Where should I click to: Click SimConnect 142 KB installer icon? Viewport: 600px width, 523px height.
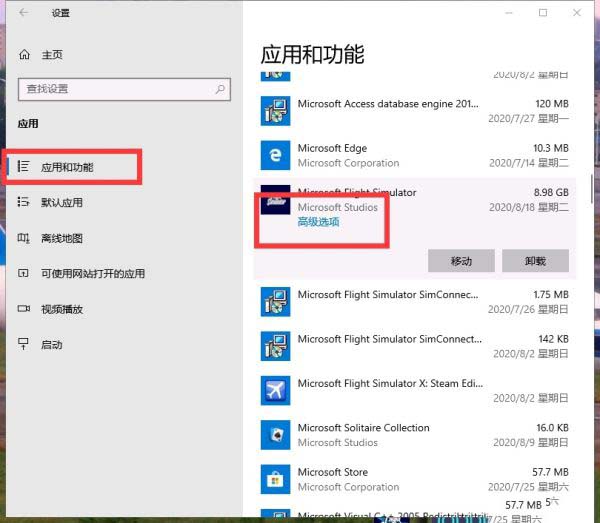[x=276, y=346]
